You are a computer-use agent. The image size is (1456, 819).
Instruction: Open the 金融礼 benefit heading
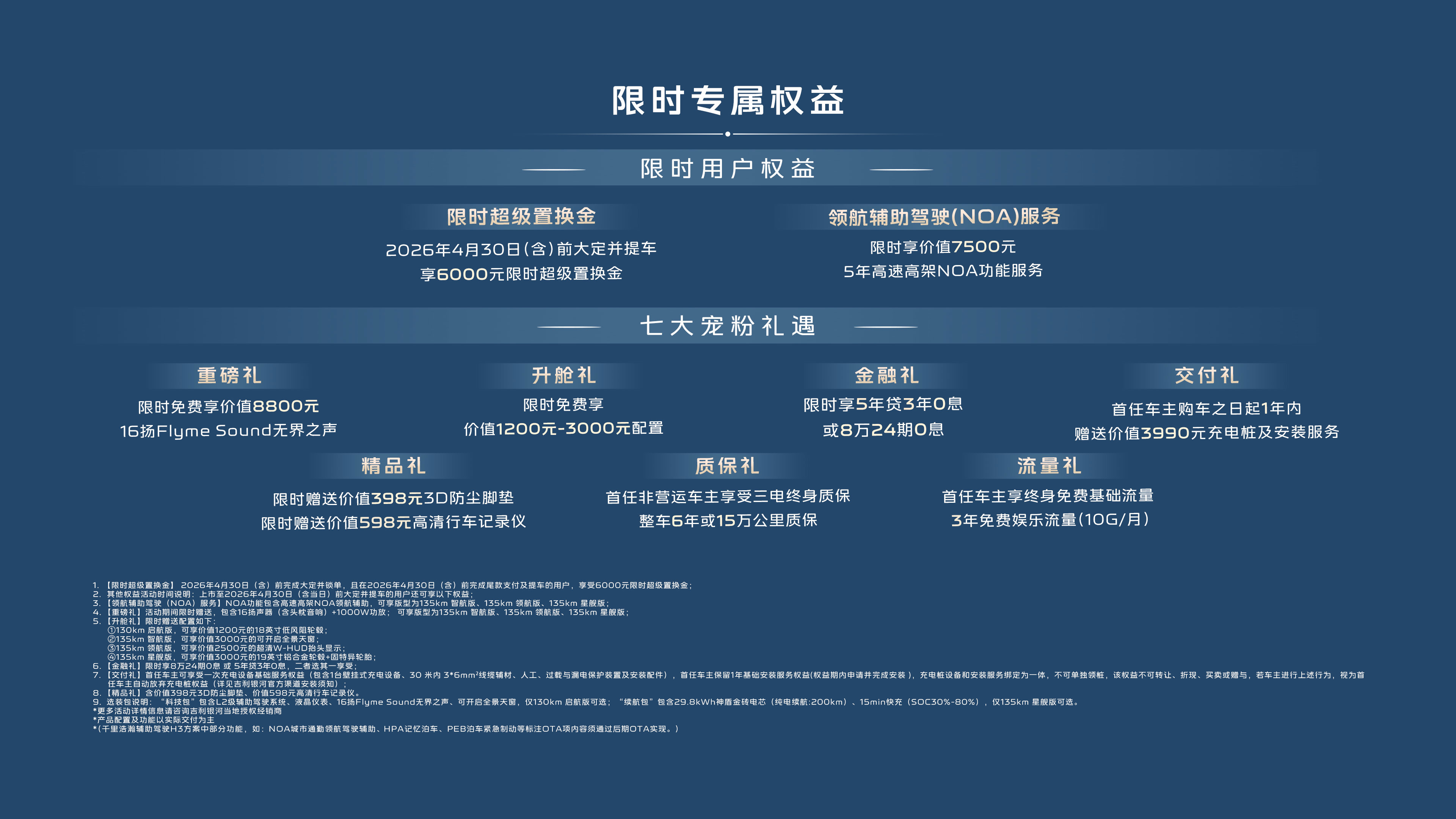(x=886, y=375)
